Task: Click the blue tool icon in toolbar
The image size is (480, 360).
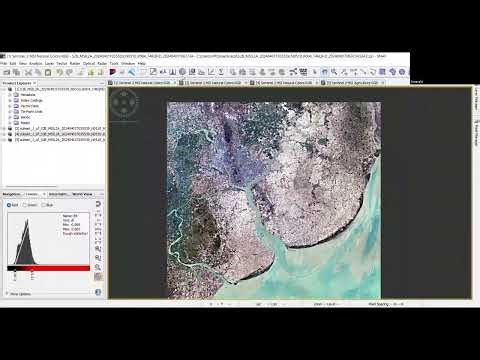Action: point(132,72)
